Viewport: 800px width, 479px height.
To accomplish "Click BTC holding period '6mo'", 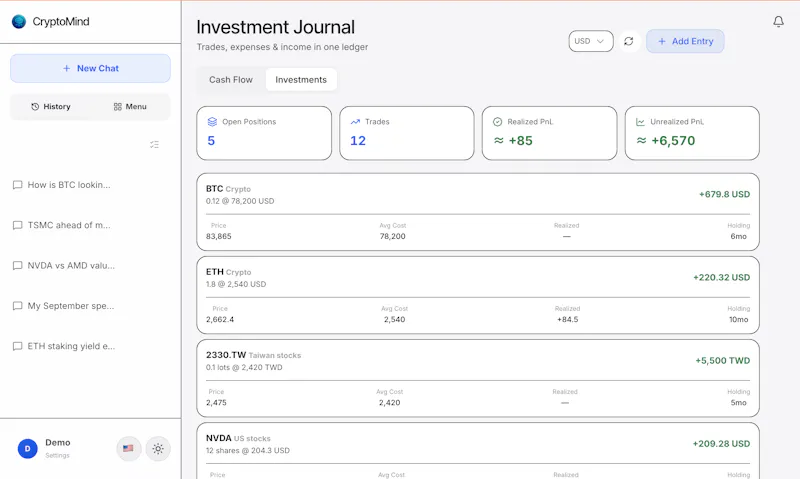I will (x=738, y=236).
